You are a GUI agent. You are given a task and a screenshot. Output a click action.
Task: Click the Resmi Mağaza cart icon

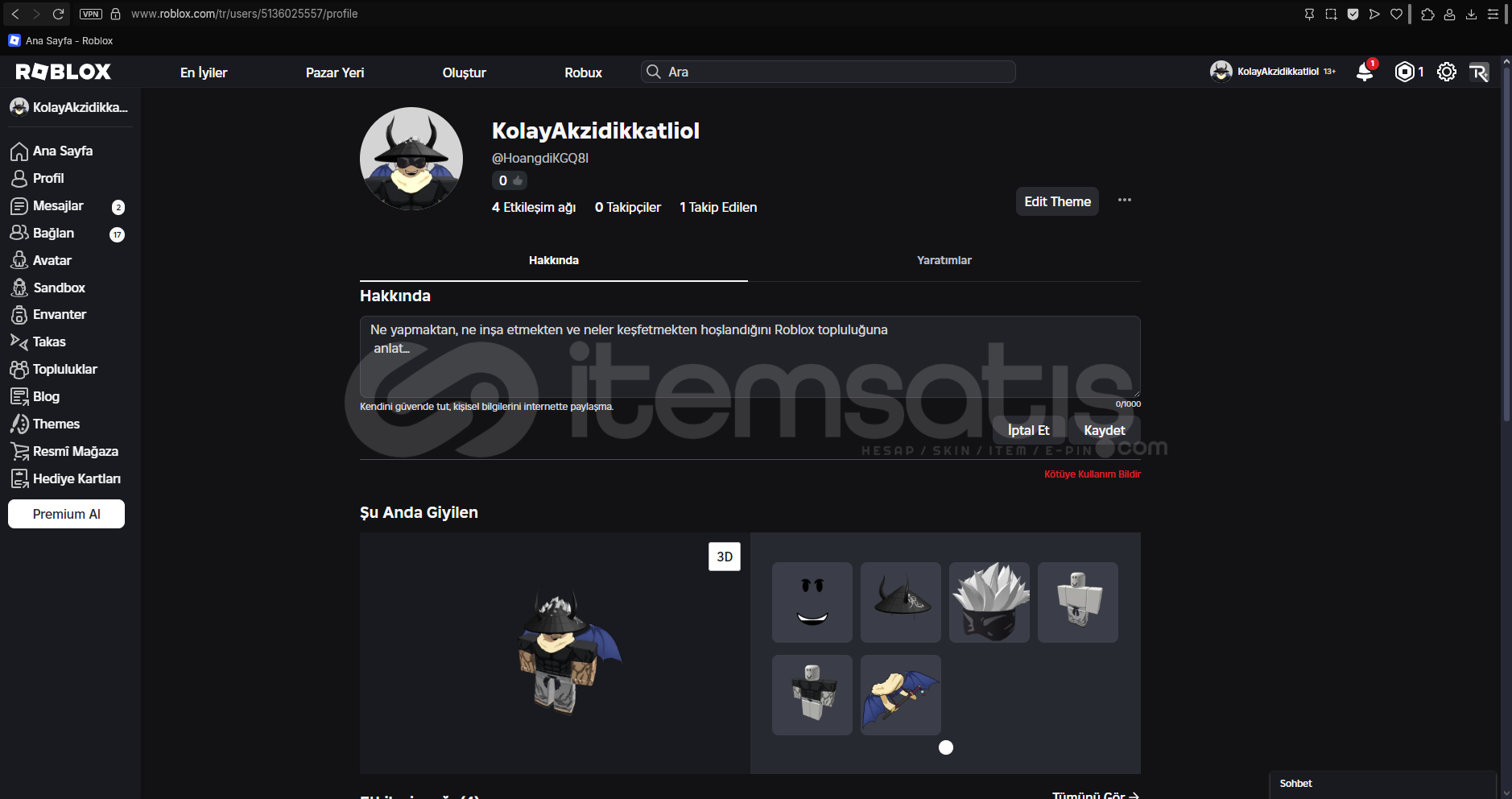[x=19, y=451]
